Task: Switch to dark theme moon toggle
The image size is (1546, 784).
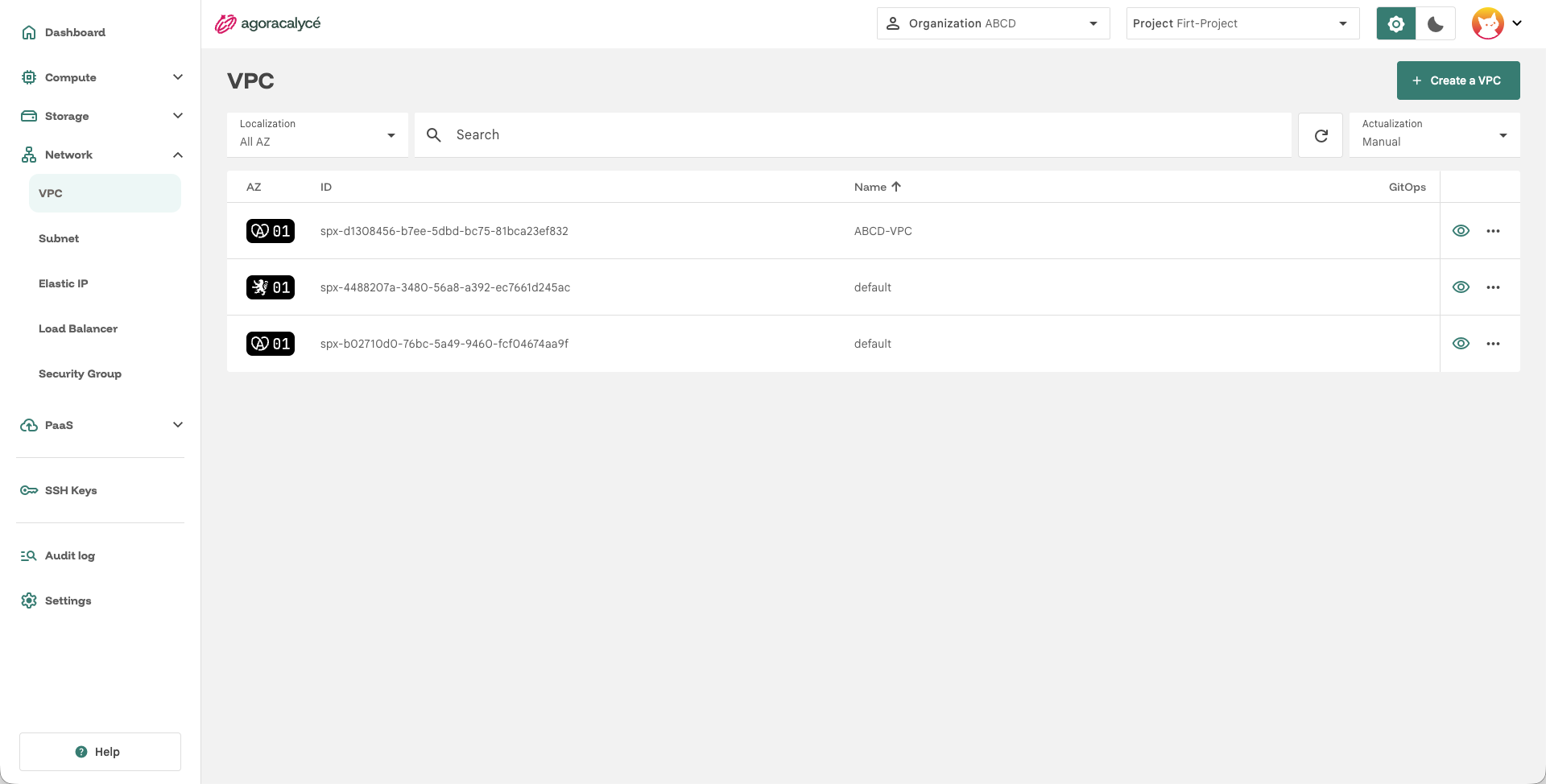Action: click(x=1436, y=23)
